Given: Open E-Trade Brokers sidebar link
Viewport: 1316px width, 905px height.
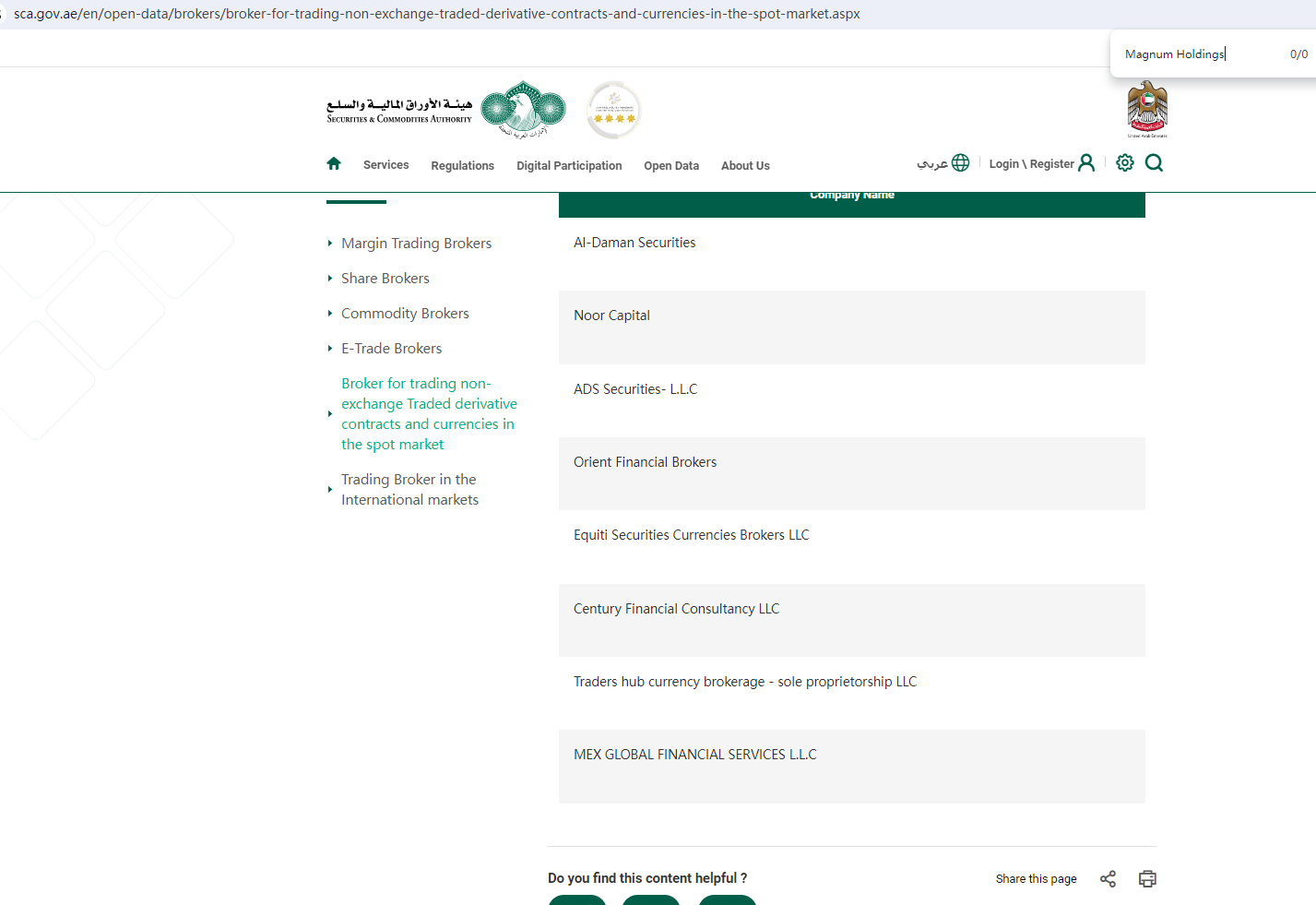Looking at the screenshot, I should [x=391, y=349].
